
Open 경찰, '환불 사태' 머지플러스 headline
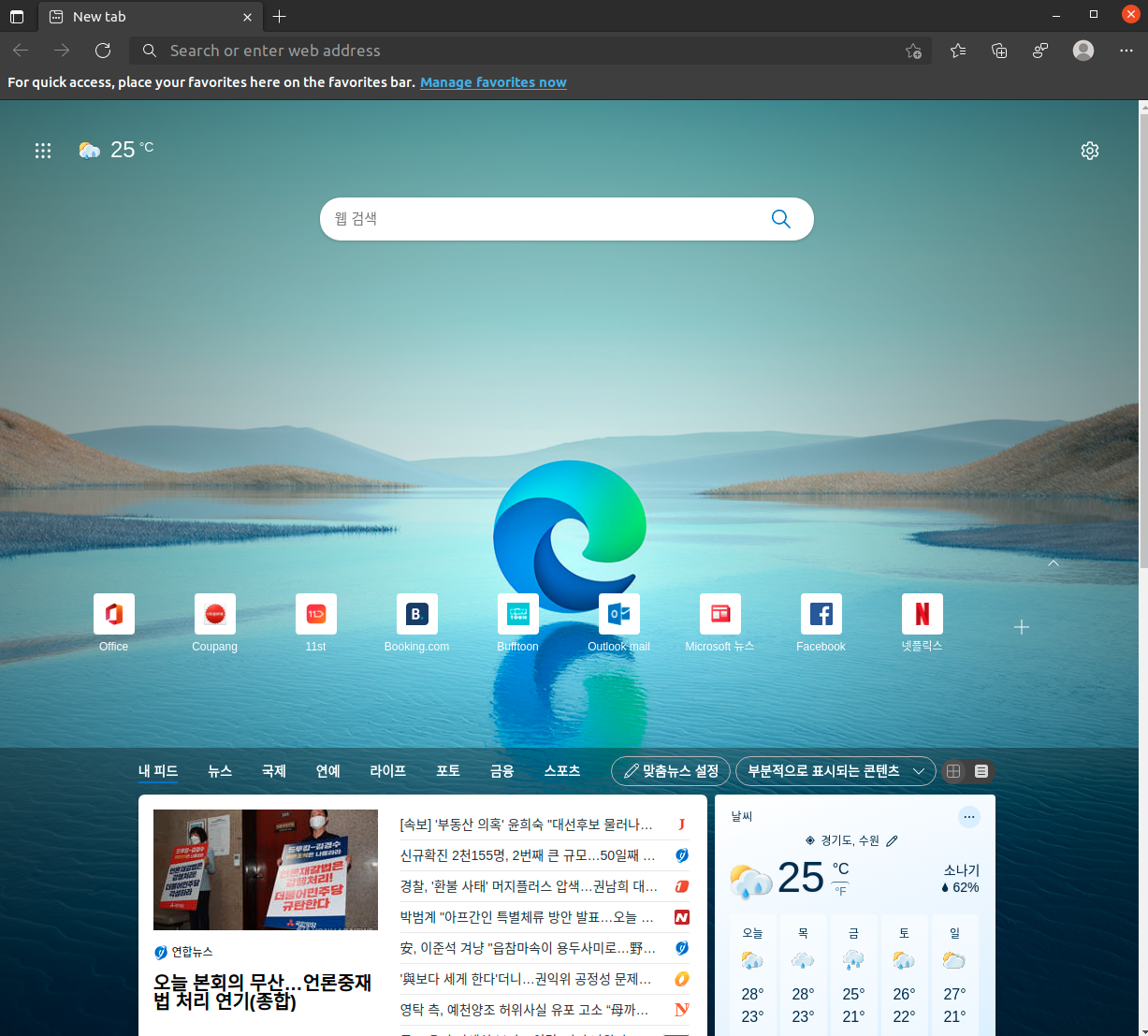(529, 886)
